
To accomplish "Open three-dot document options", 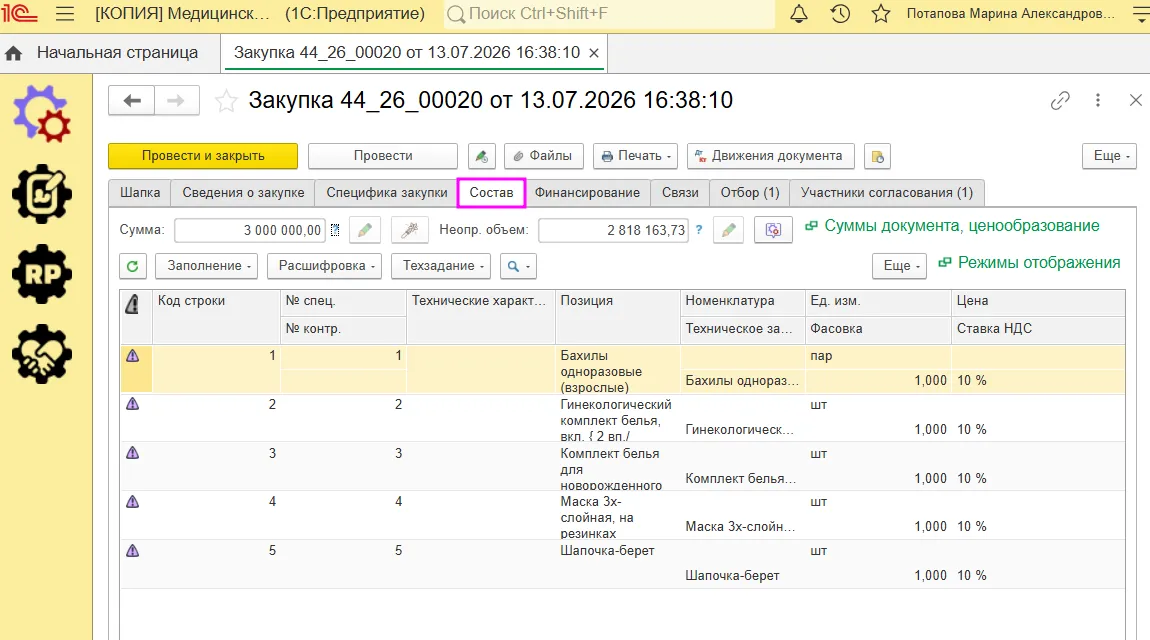I will tap(1098, 100).
